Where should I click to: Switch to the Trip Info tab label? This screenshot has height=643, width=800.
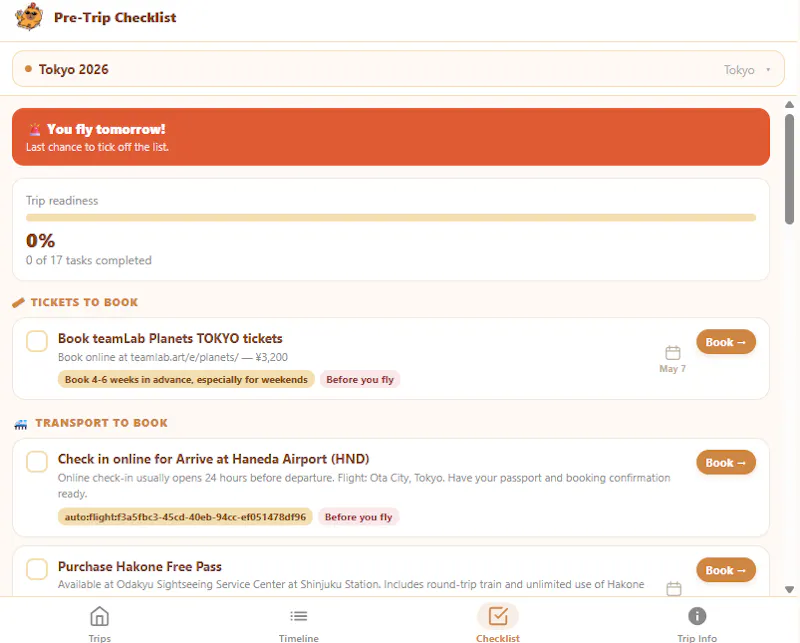[697, 638]
